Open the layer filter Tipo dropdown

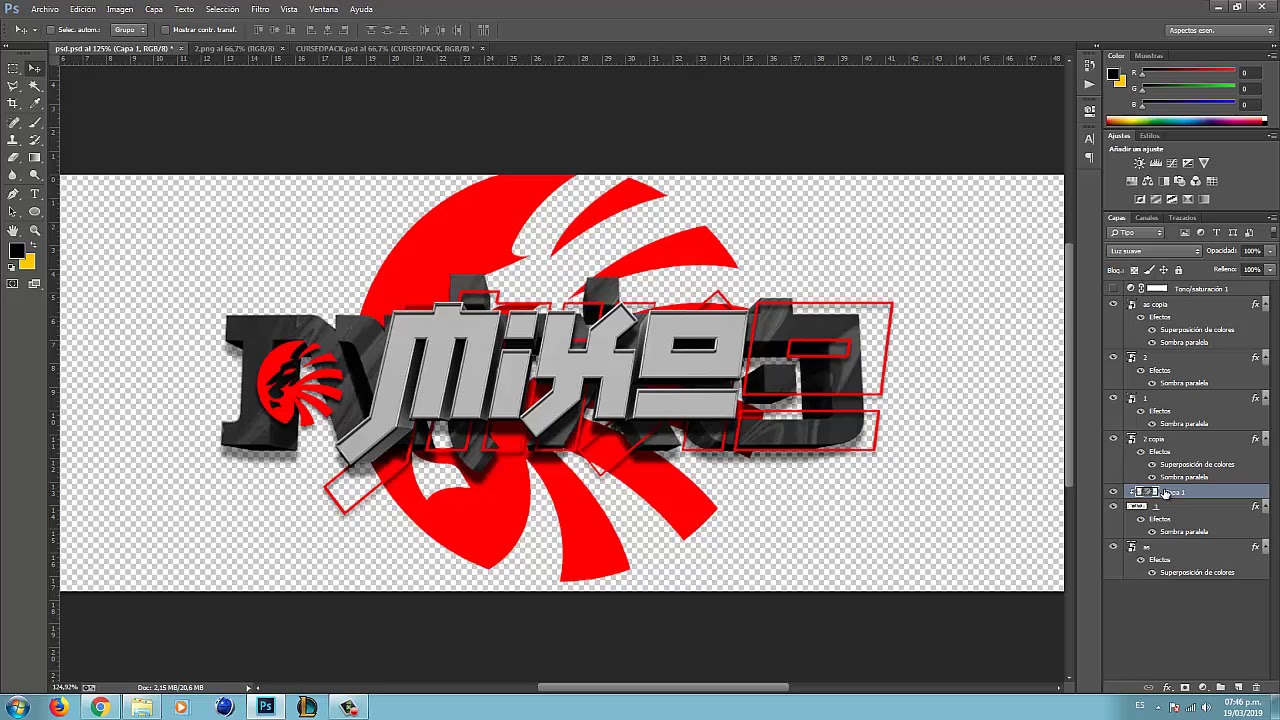coord(1138,233)
